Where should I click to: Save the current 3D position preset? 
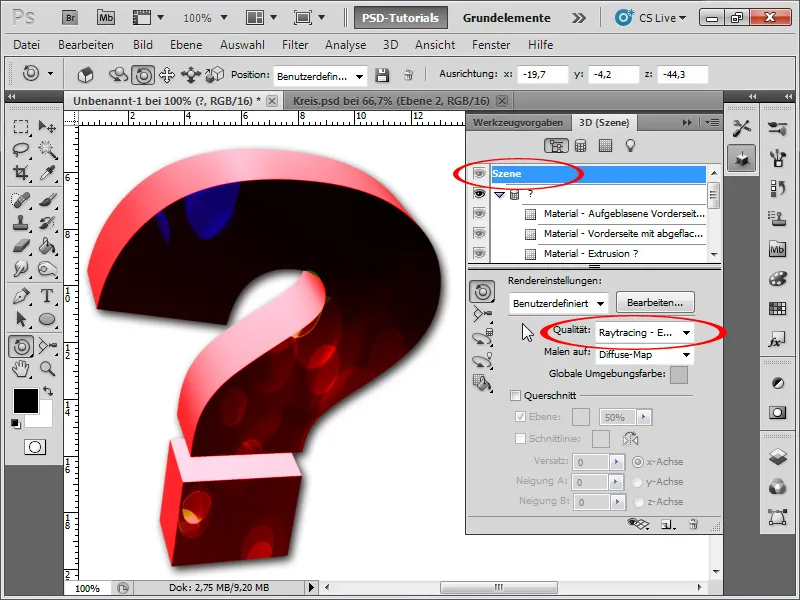[x=382, y=75]
